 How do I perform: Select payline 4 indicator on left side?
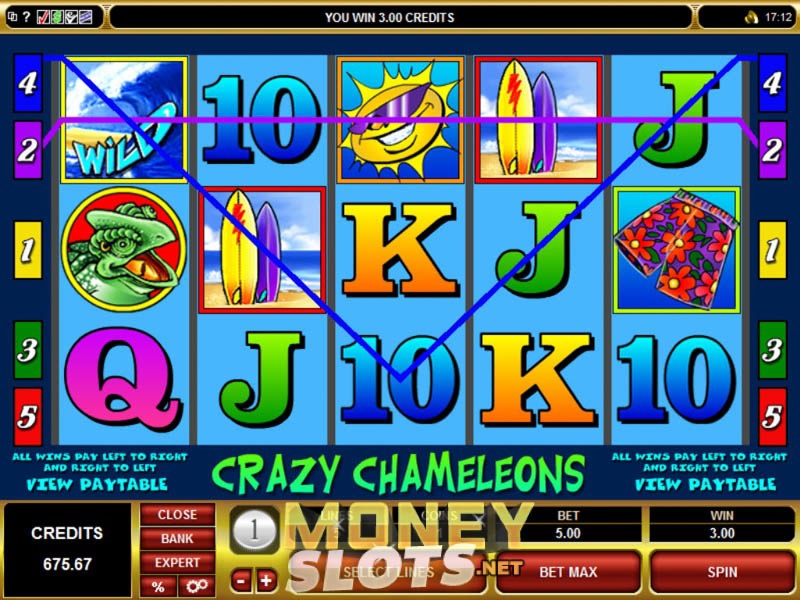(28, 83)
